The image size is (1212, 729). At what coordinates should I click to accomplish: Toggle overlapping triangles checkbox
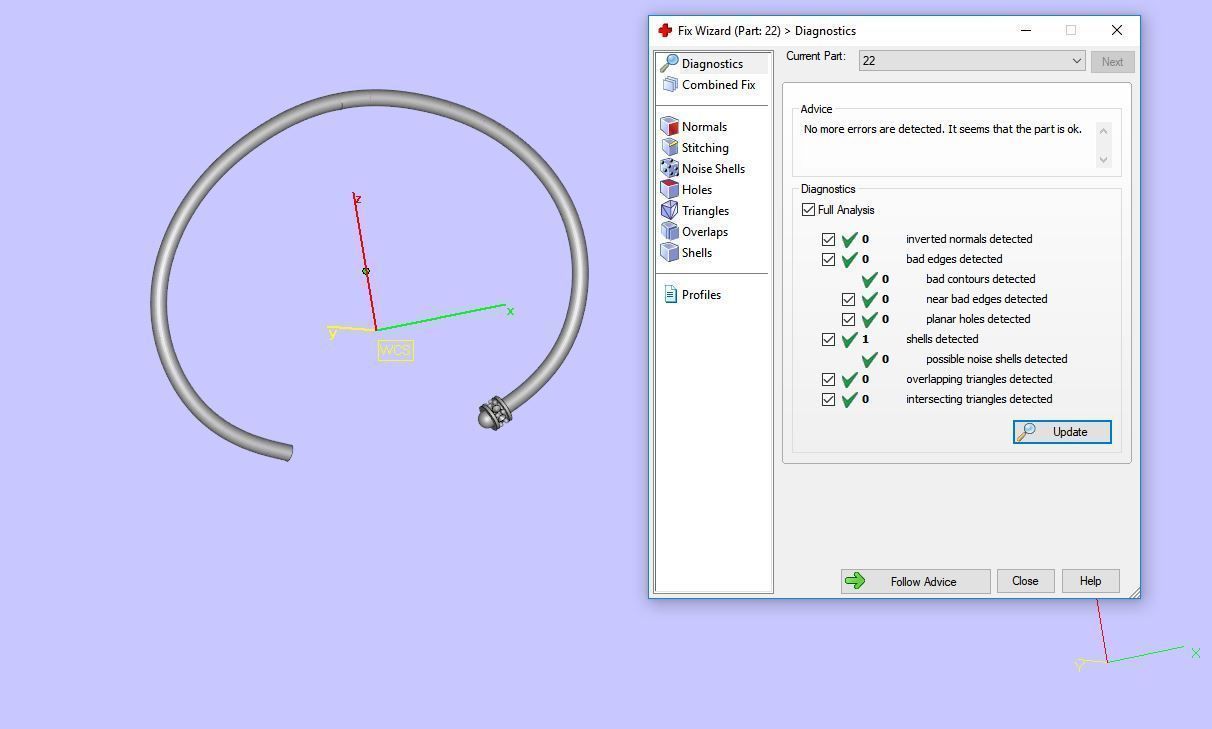829,380
